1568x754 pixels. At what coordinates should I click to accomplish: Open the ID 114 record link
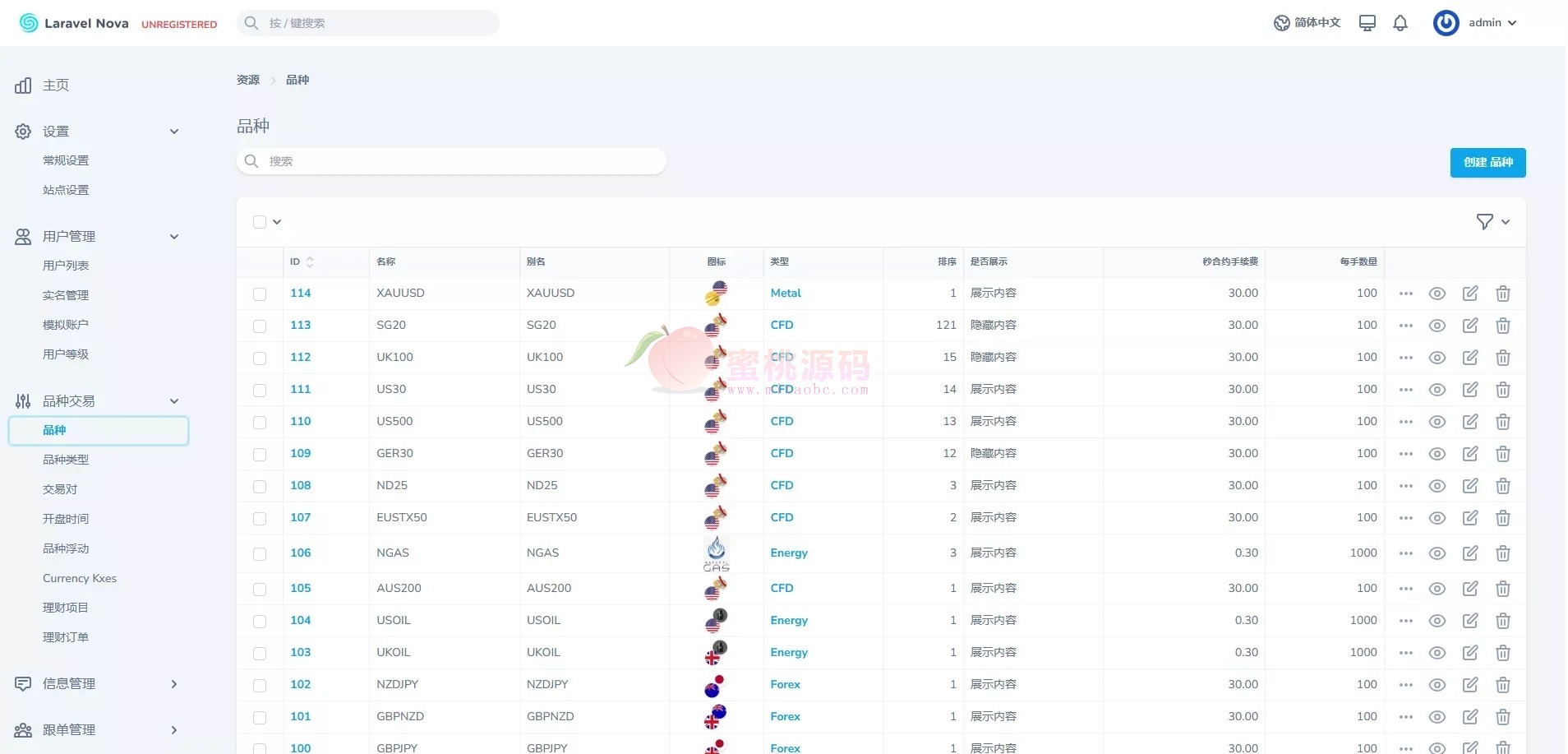click(301, 294)
